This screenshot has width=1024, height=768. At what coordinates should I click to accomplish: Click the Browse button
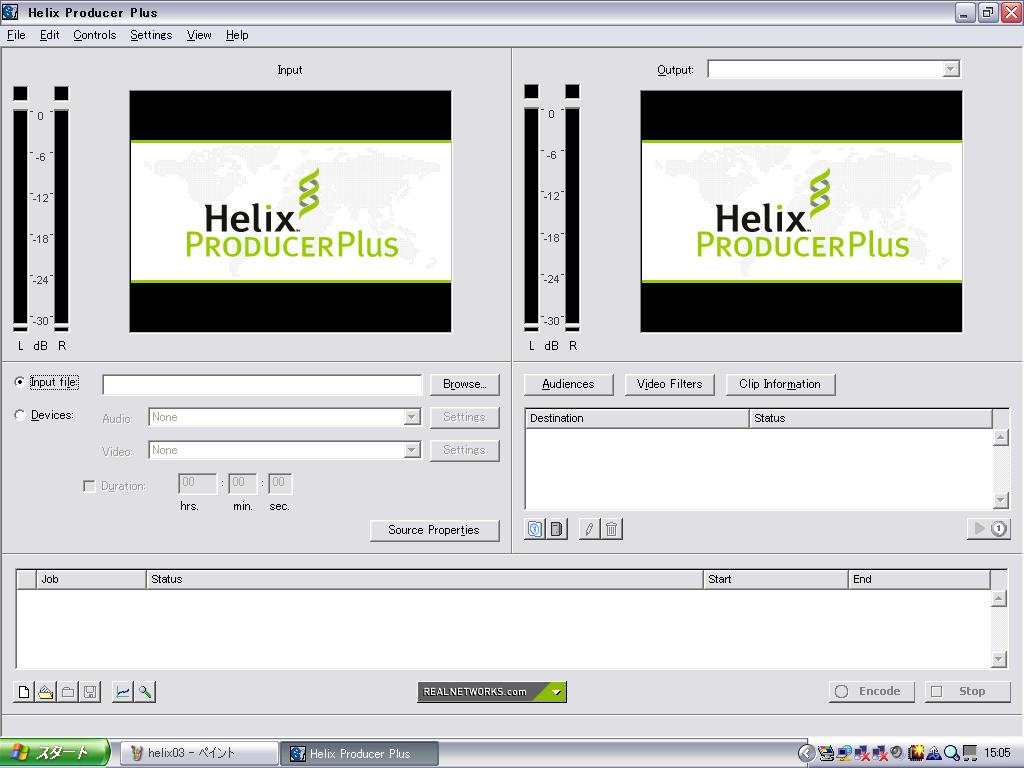tap(464, 384)
